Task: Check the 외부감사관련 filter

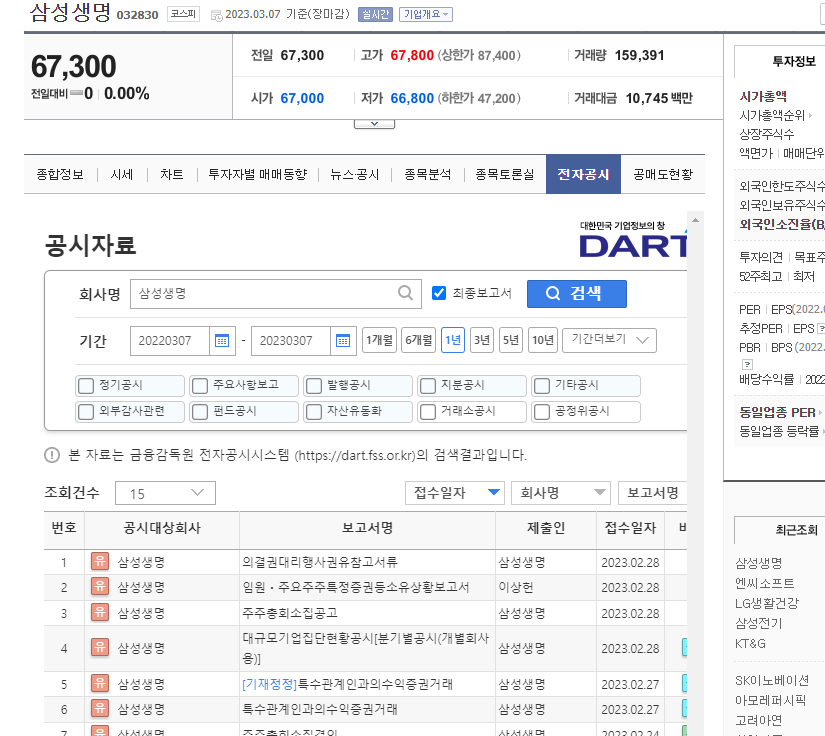Action: click(x=86, y=411)
